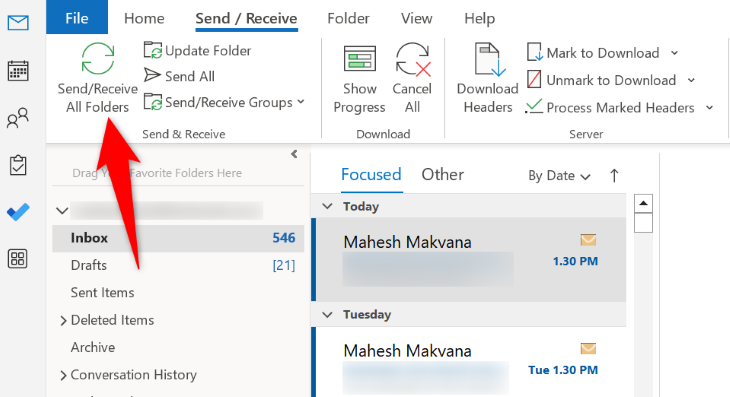Open People contacts icon in sidebar
Viewport: 730px width, 397px height.
pos(18,118)
